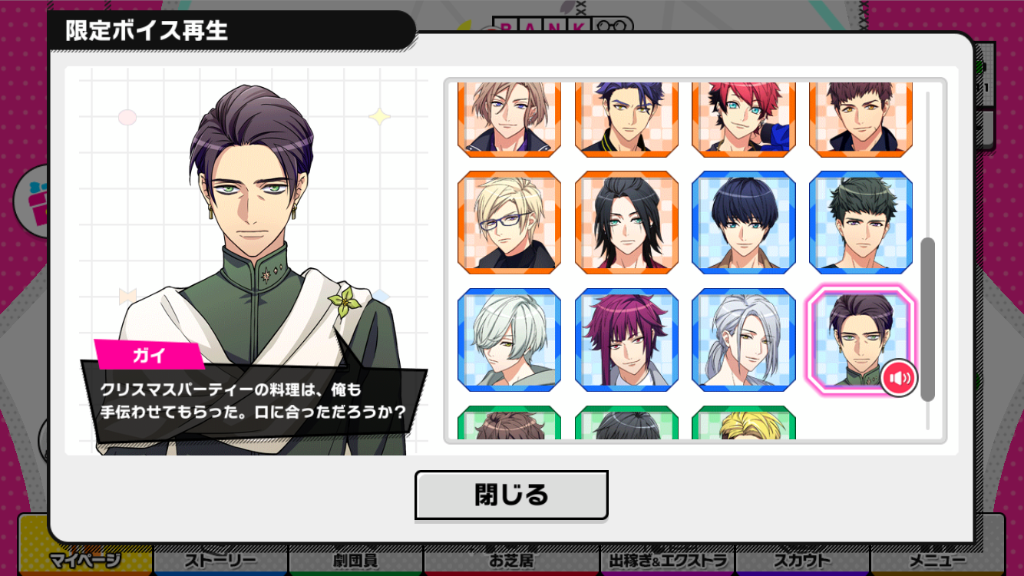
Task: Select the magenta-haired character portrait
Action: (626, 340)
